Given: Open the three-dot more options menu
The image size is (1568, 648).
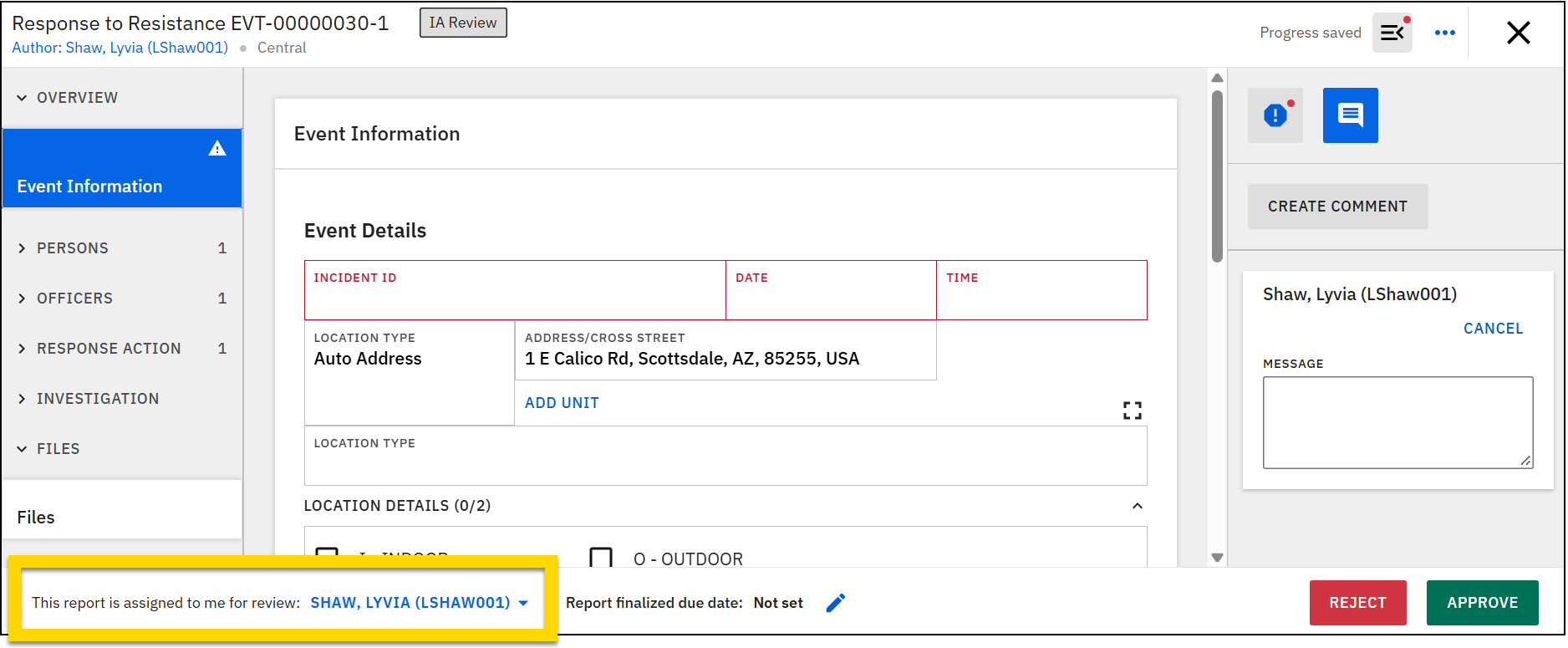Looking at the screenshot, I should click(x=1444, y=33).
